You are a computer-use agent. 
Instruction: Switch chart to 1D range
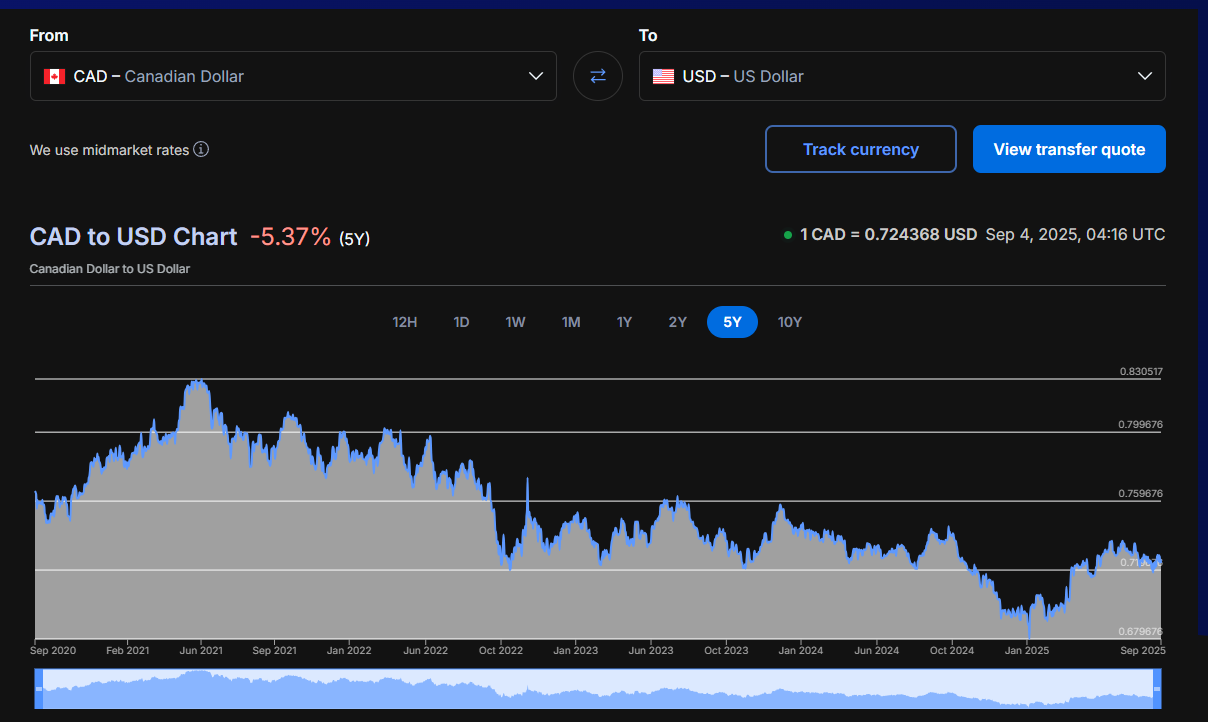coord(461,322)
